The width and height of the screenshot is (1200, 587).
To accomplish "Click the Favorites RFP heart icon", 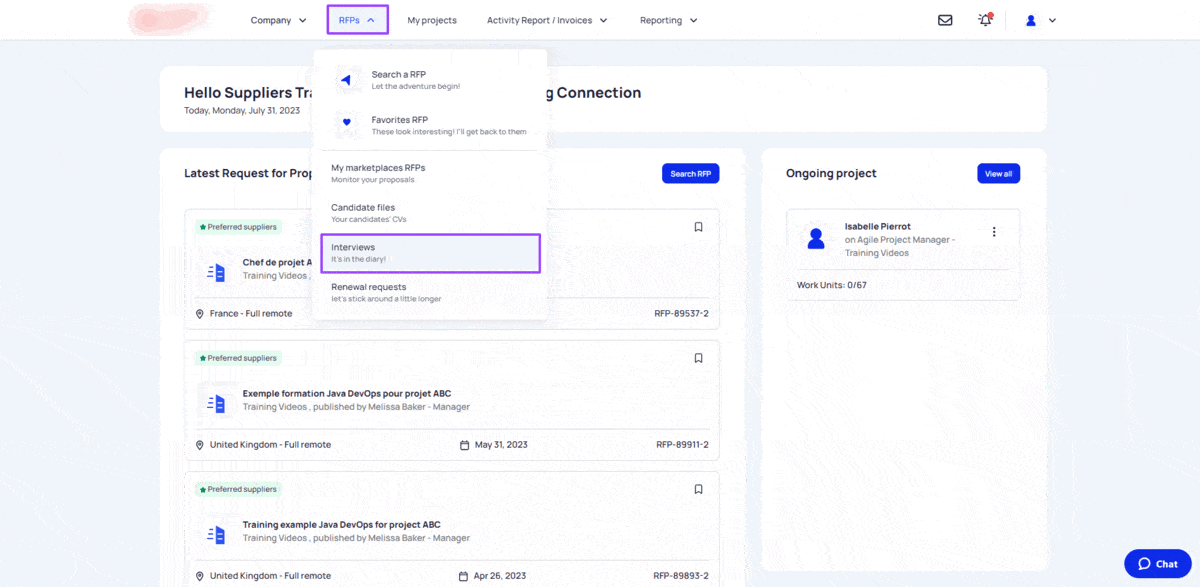I will coord(346,124).
